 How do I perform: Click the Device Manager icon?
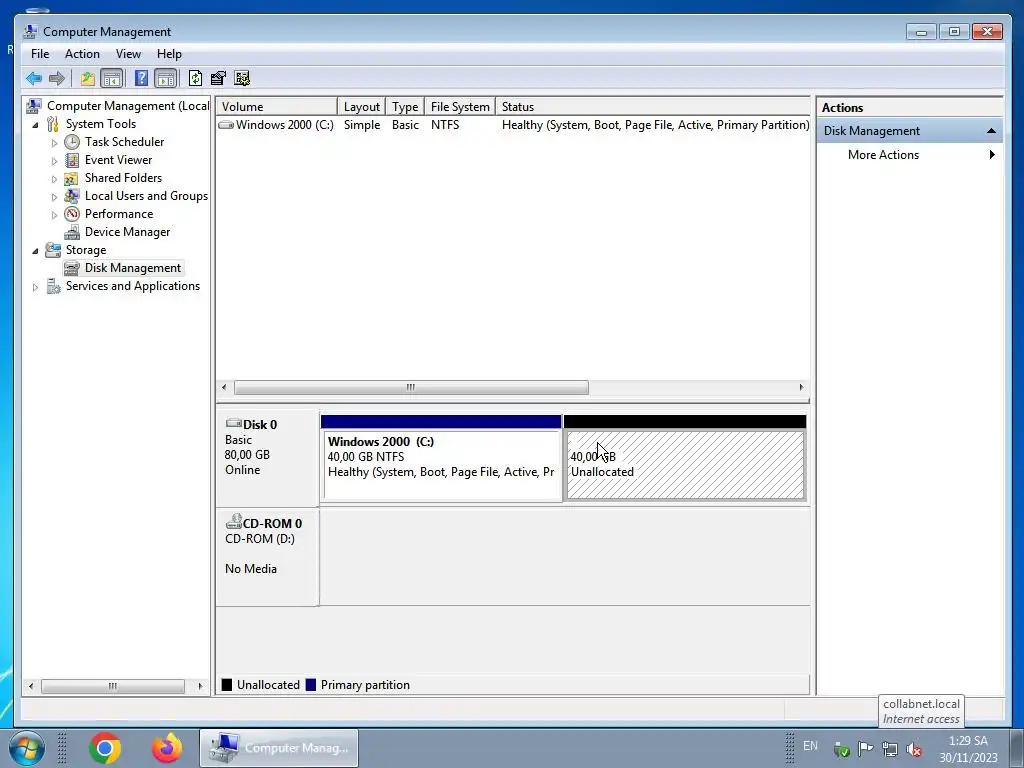click(x=72, y=232)
